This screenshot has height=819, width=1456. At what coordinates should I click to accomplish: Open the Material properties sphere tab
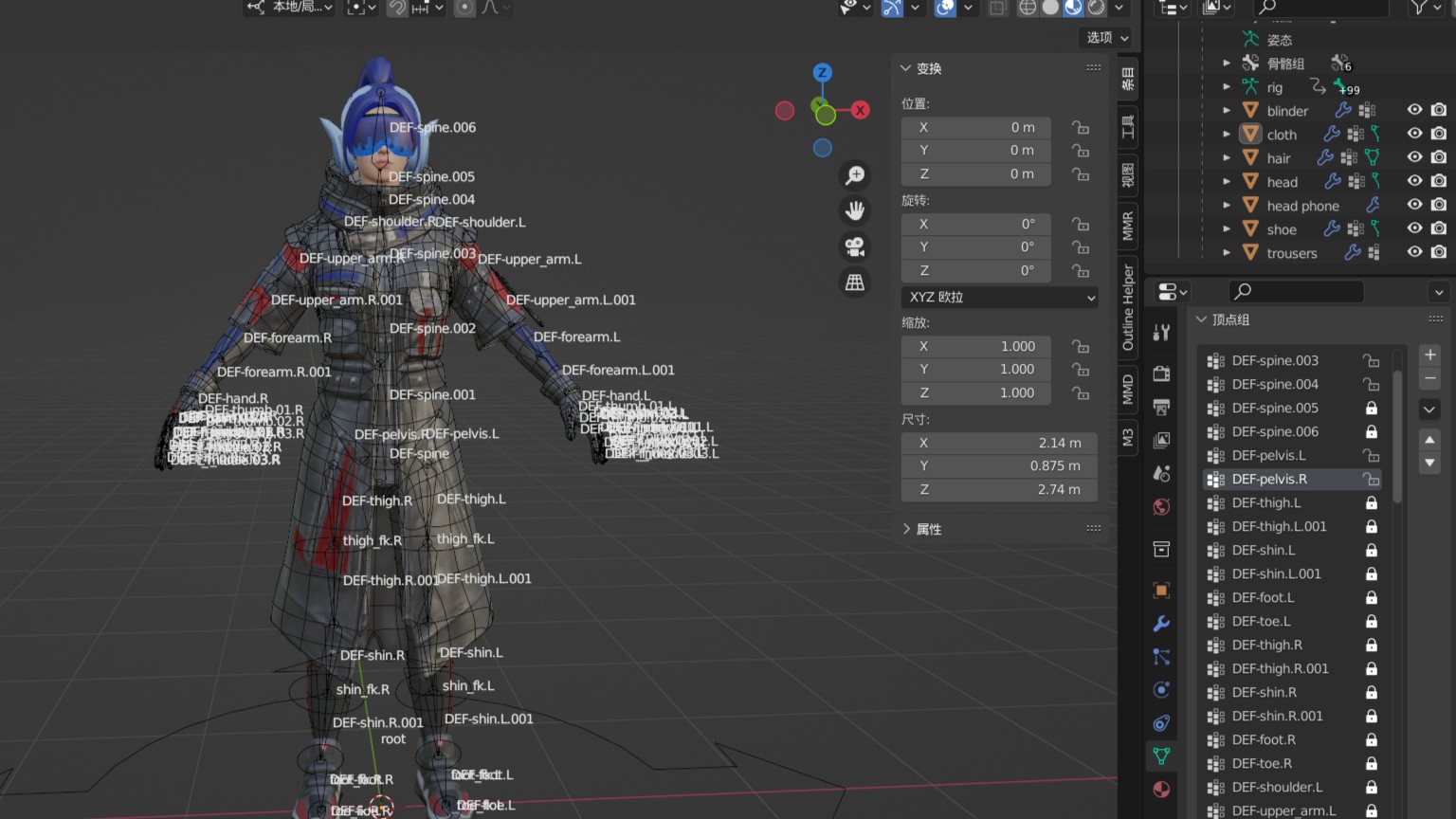click(1161, 790)
